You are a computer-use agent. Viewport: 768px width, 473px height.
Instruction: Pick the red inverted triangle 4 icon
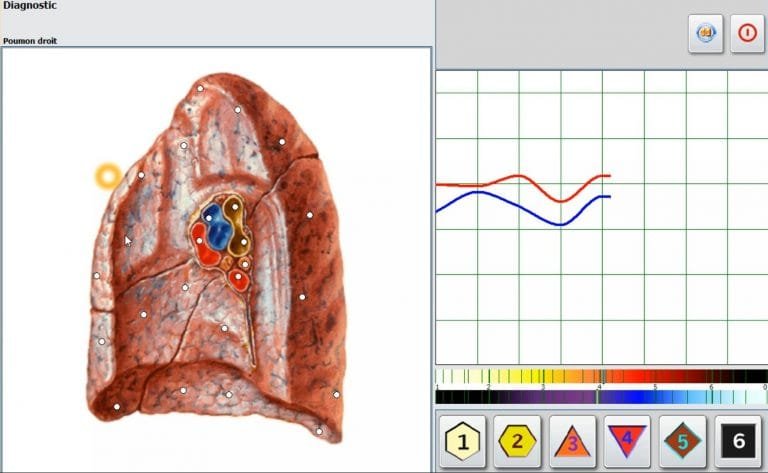(x=627, y=440)
